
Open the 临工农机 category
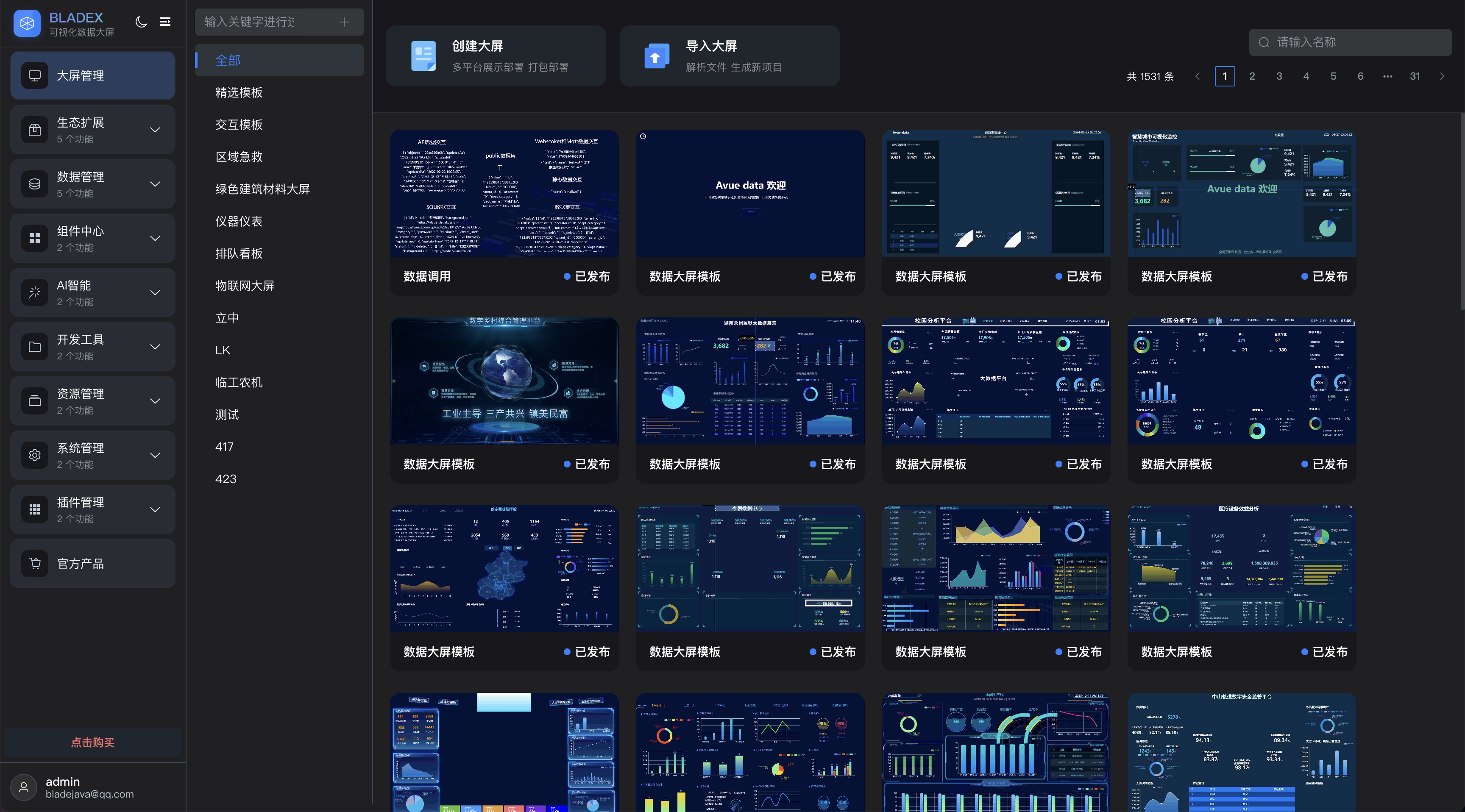[x=279, y=382]
